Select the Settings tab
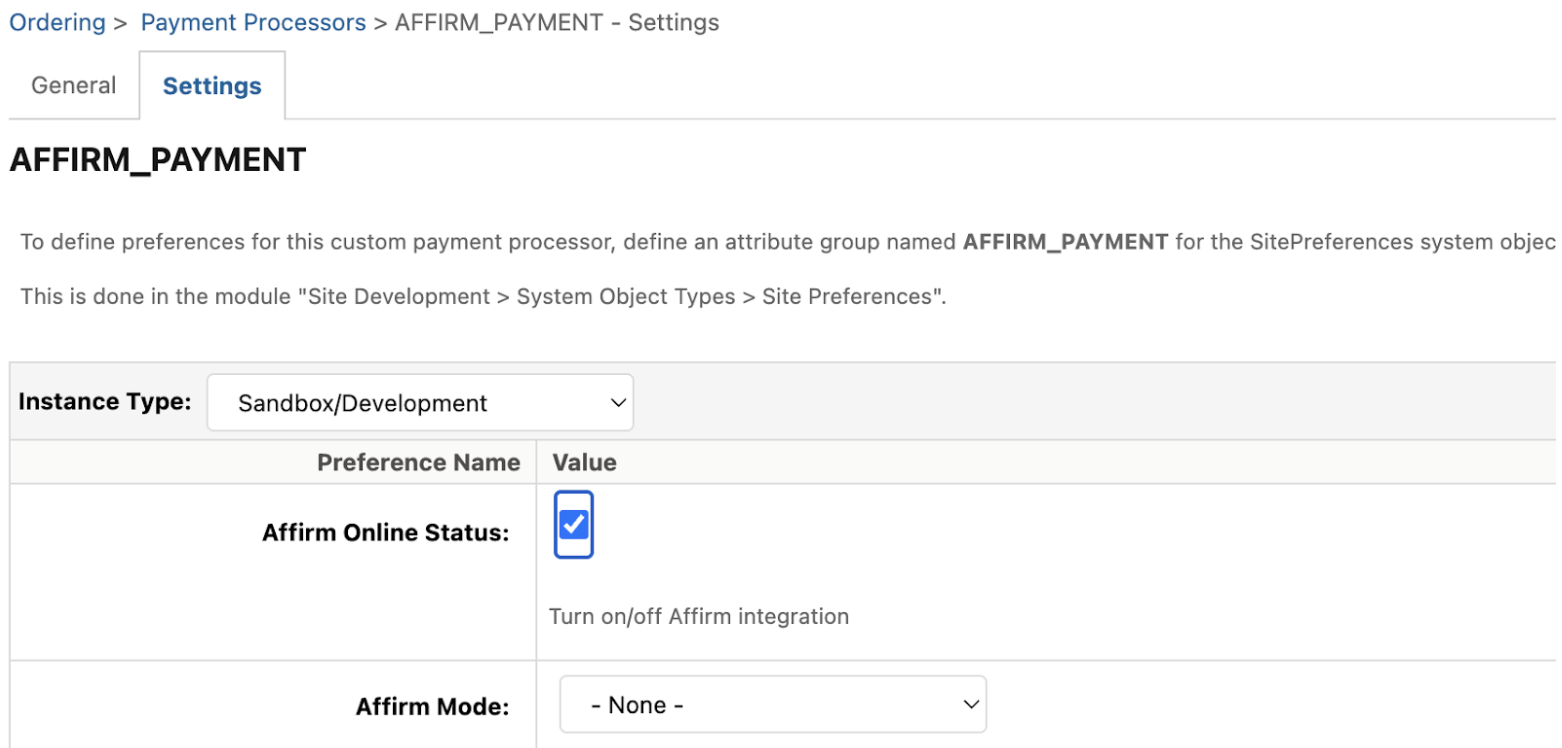The height and width of the screenshot is (748, 1562). click(211, 85)
